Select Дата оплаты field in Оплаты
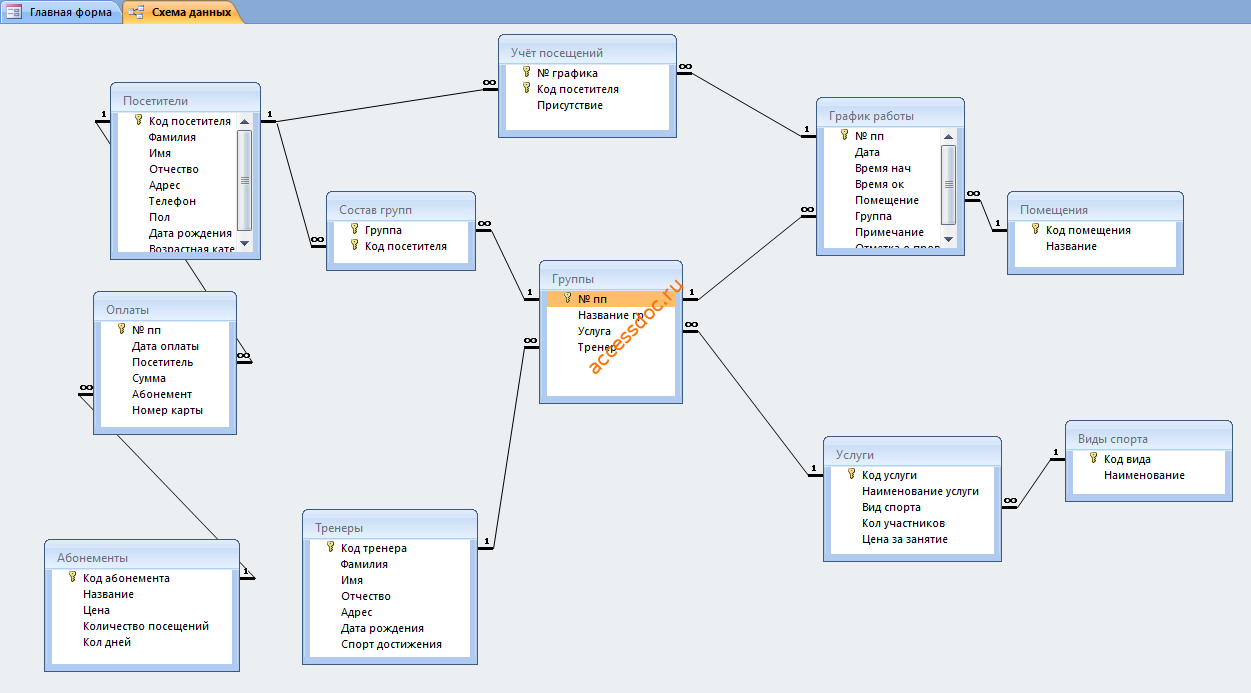The width and height of the screenshot is (1251, 693). click(x=165, y=346)
